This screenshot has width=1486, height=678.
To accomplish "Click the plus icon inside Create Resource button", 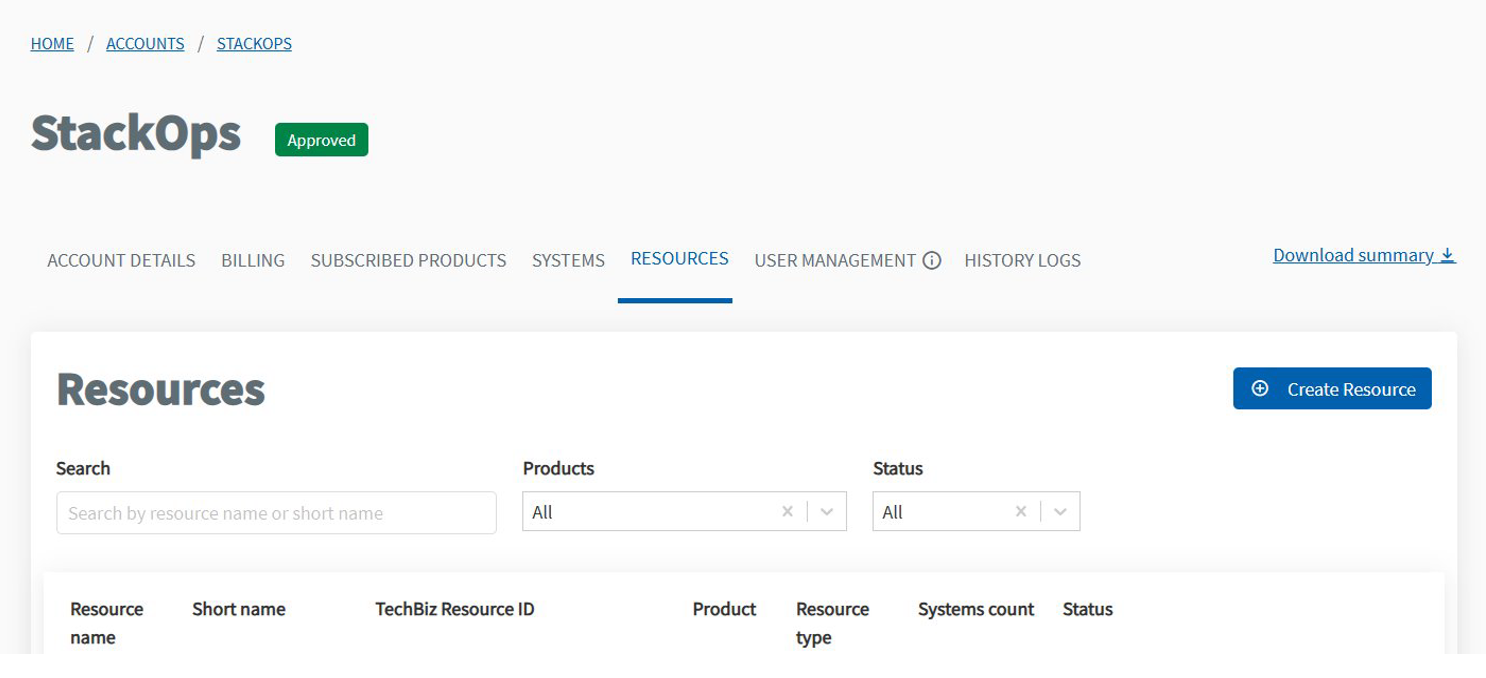I will click(x=1259, y=388).
